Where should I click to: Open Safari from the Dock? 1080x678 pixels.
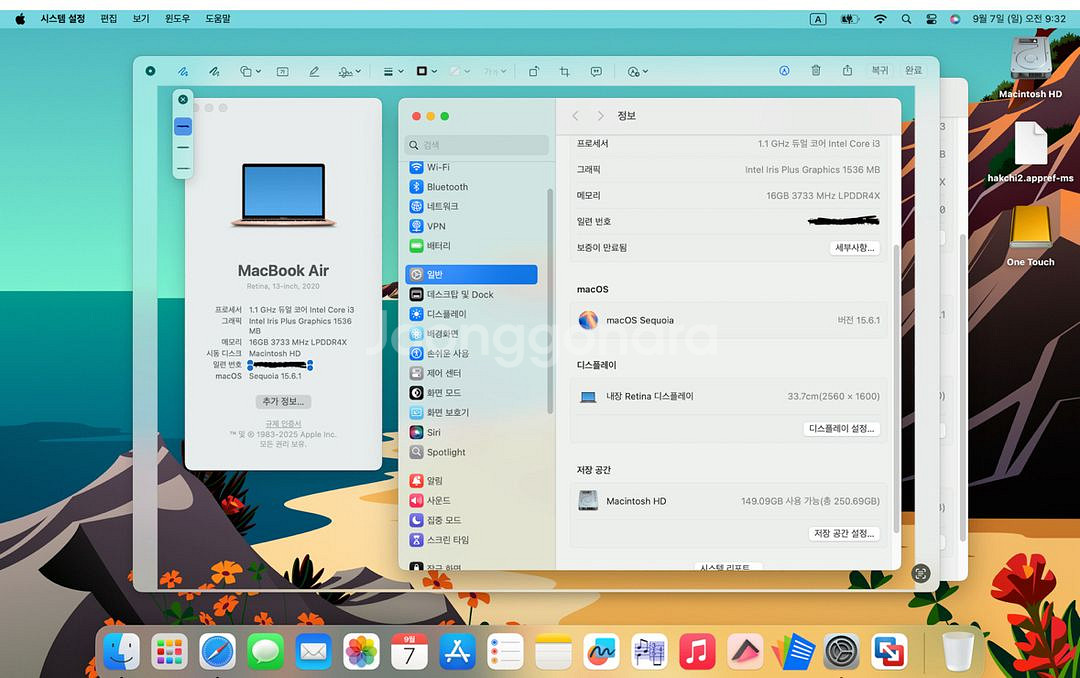[217, 652]
